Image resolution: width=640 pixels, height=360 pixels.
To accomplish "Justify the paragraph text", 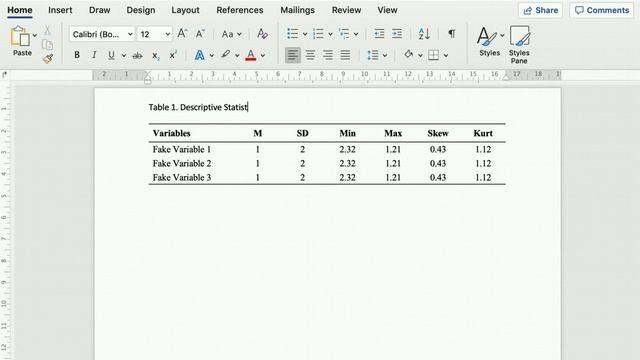I will pos(345,55).
